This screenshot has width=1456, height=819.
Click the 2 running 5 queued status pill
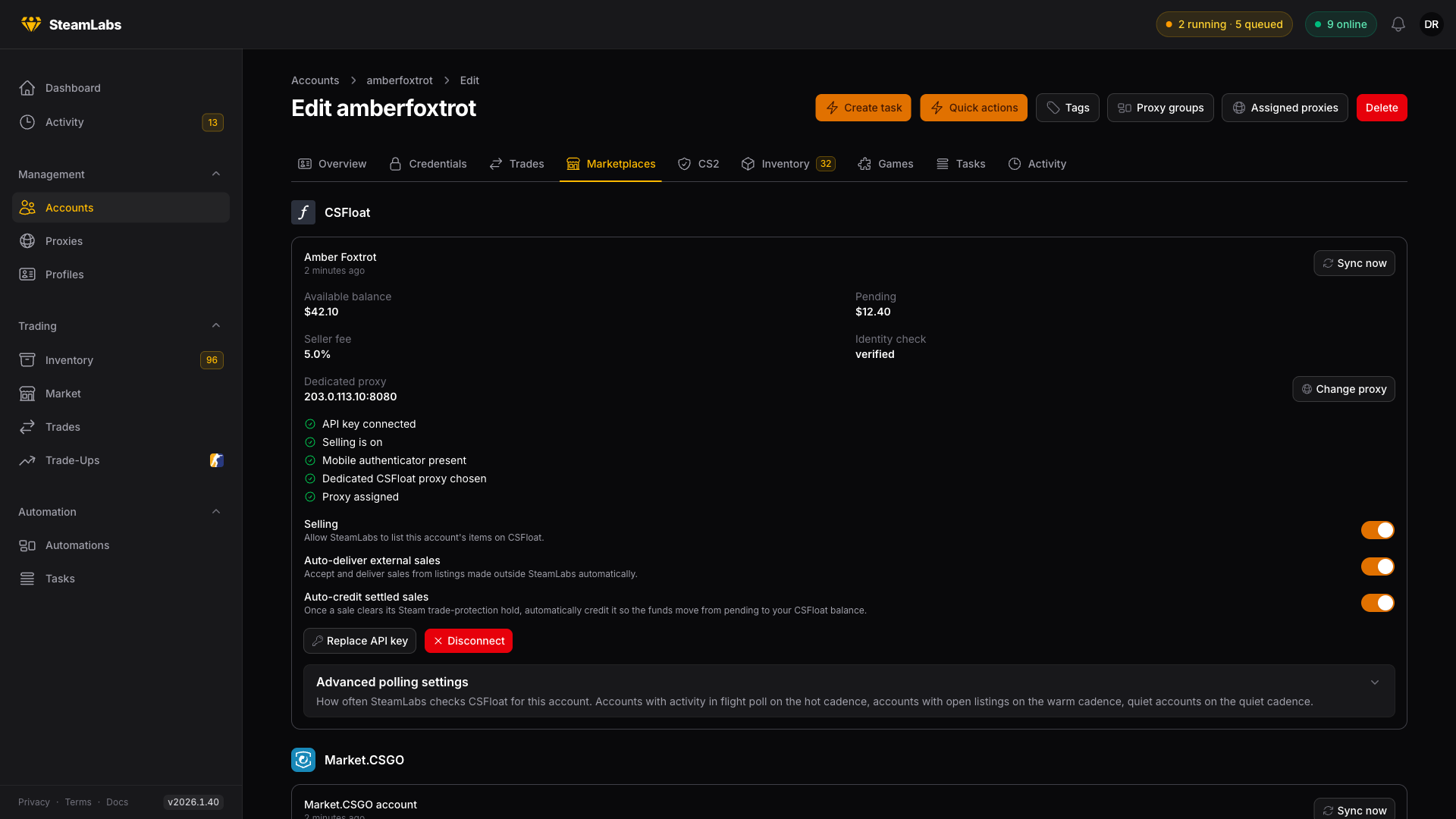click(1224, 24)
